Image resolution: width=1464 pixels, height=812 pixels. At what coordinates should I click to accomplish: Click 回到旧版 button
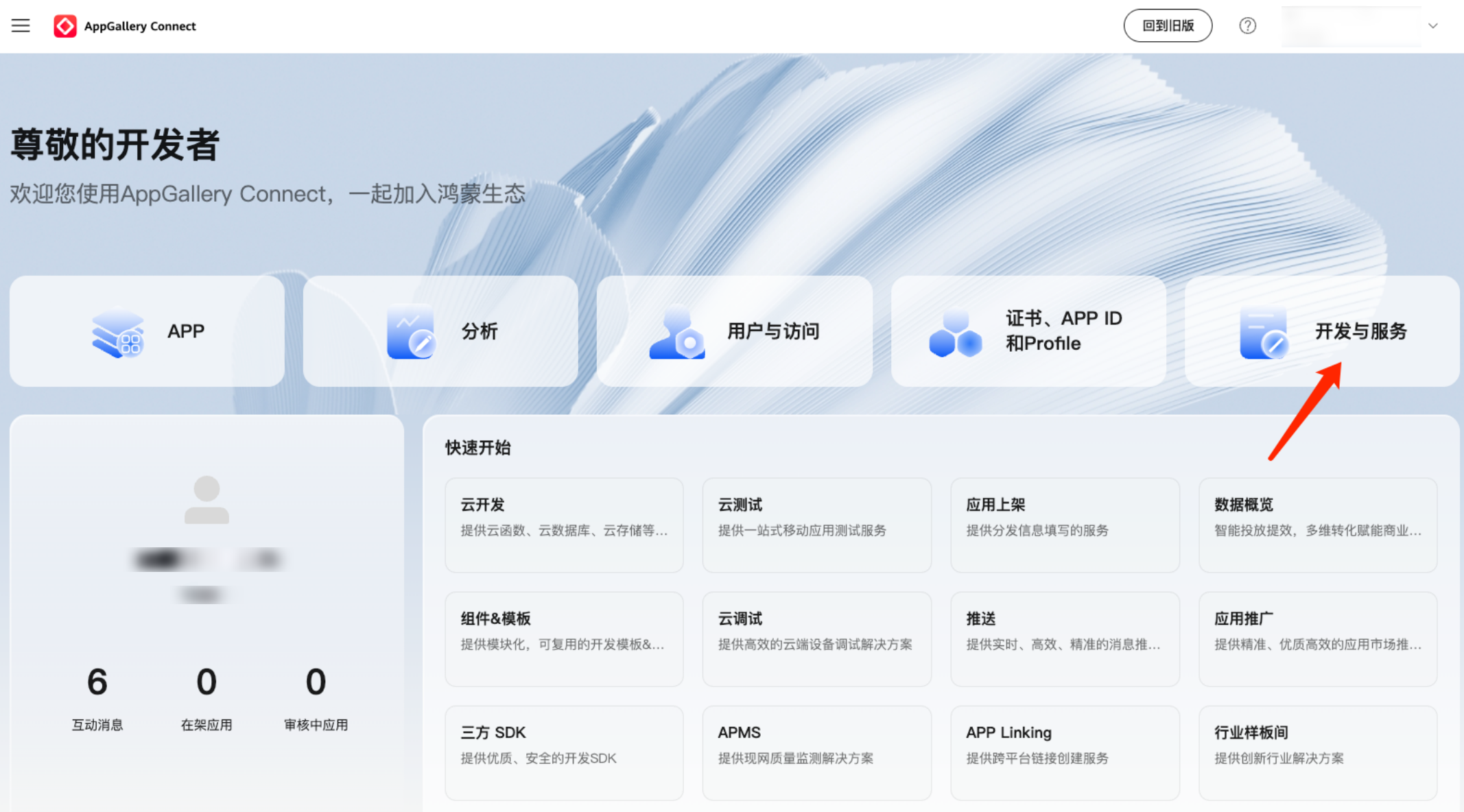click(x=1168, y=26)
